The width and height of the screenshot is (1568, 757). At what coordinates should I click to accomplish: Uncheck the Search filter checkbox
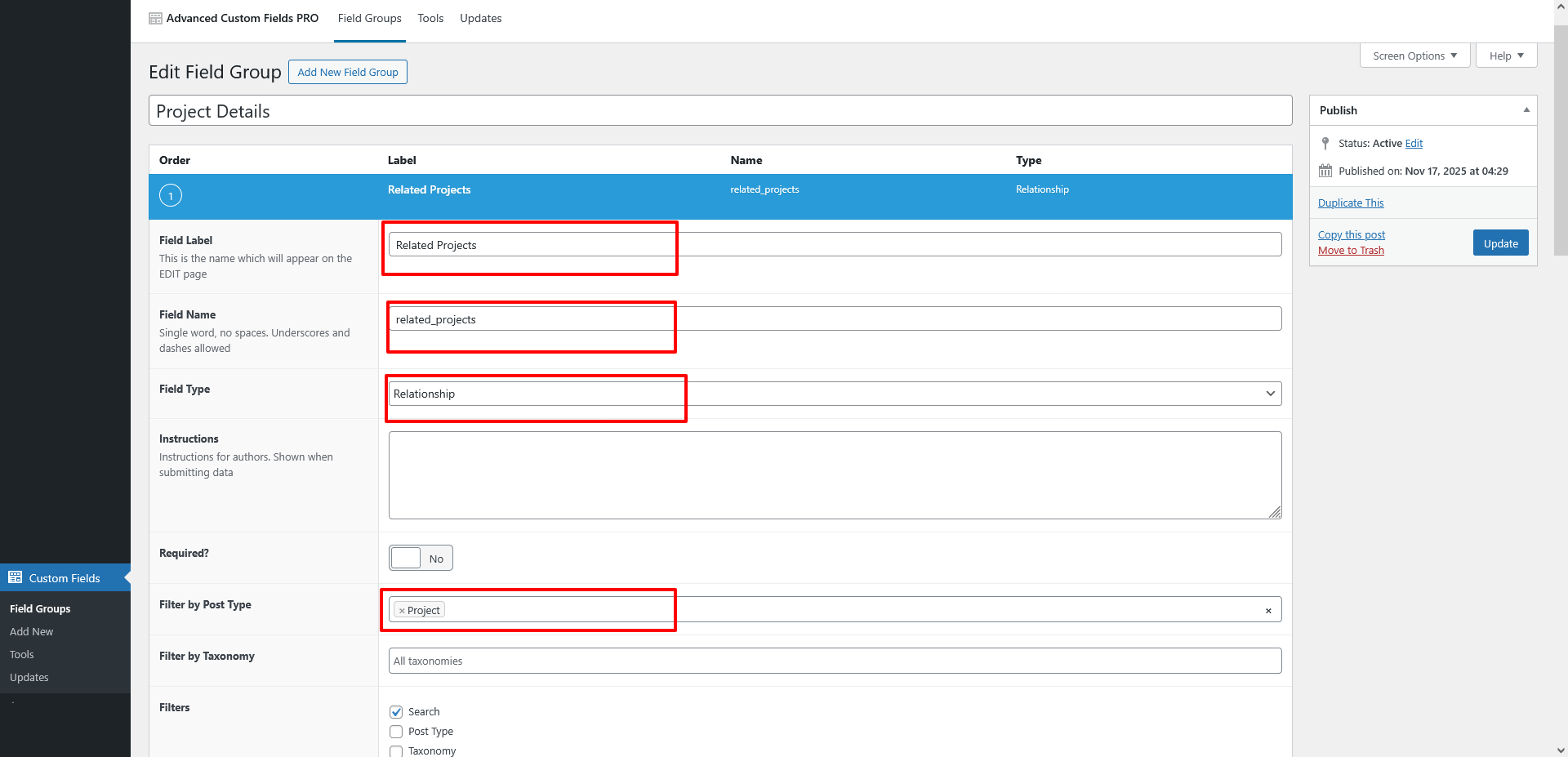tap(396, 712)
